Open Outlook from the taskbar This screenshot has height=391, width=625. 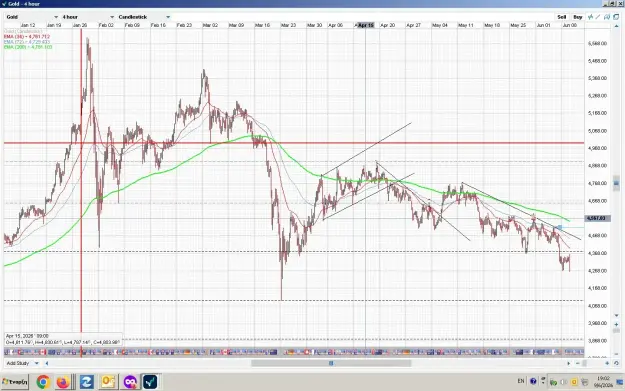pos(108,382)
